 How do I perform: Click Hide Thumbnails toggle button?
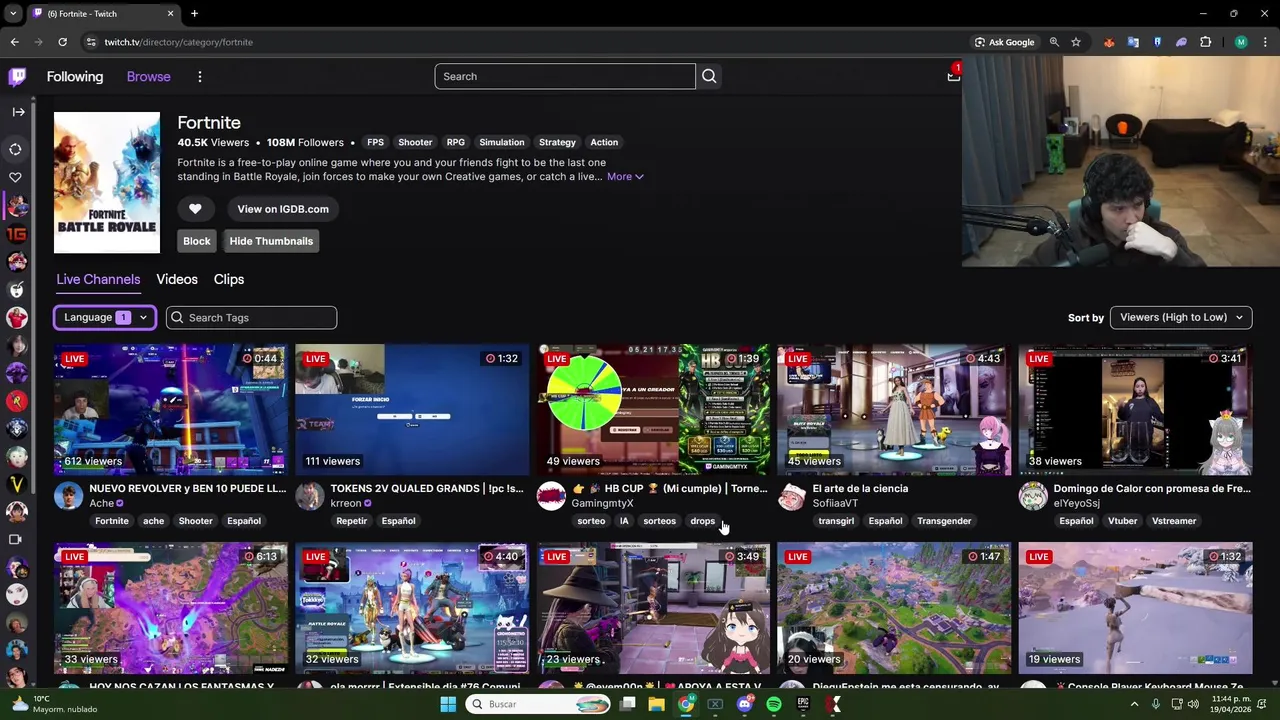(x=271, y=241)
